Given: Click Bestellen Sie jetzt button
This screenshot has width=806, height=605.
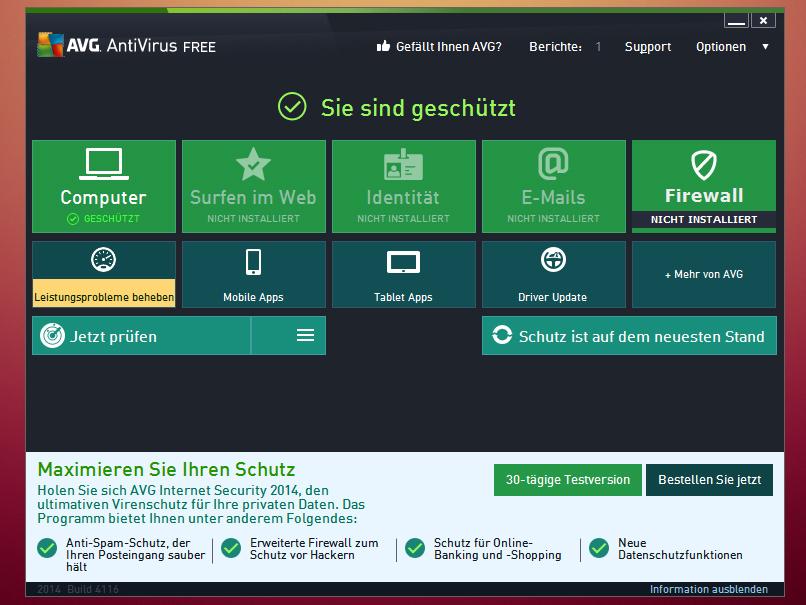Looking at the screenshot, I should (709, 480).
